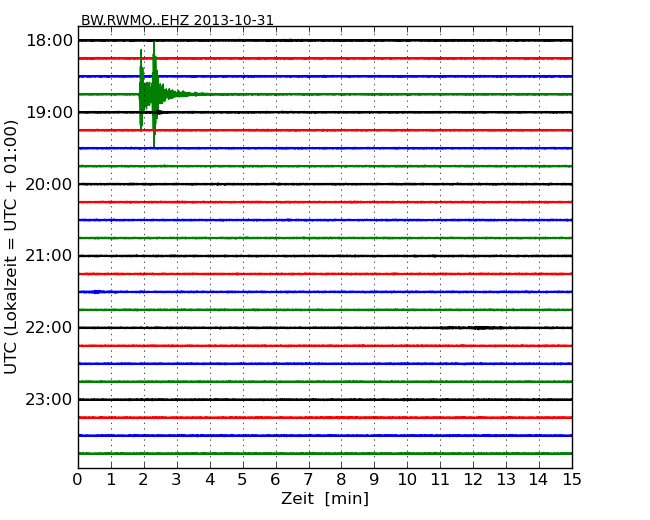Click the 18:00 time label
This screenshot has width=650, height=520.
(x=49, y=41)
